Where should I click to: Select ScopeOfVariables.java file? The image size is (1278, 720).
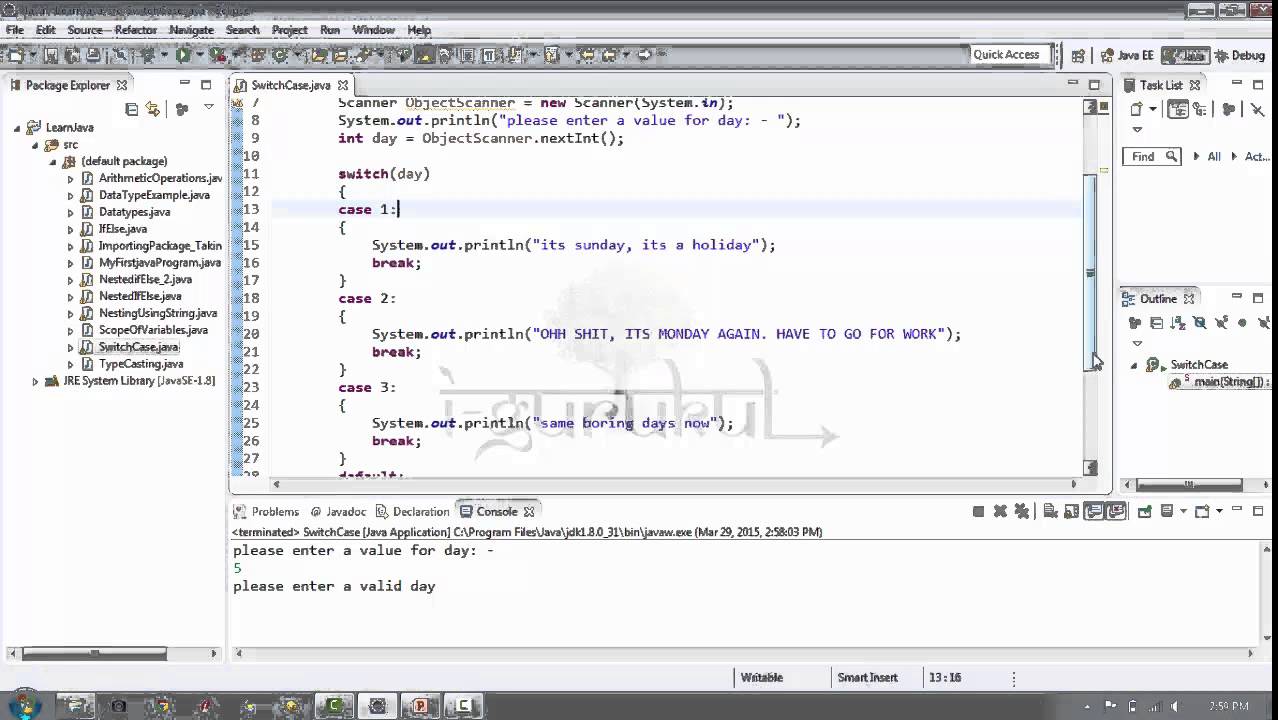[152, 330]
